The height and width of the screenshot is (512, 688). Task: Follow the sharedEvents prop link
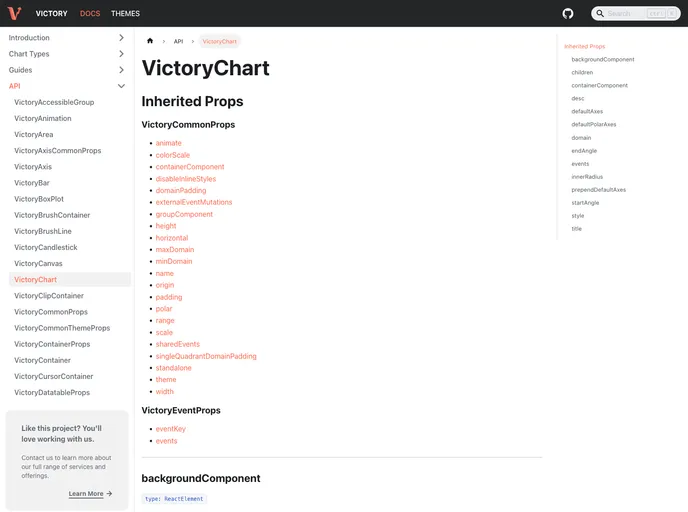[x=177, y=344]
